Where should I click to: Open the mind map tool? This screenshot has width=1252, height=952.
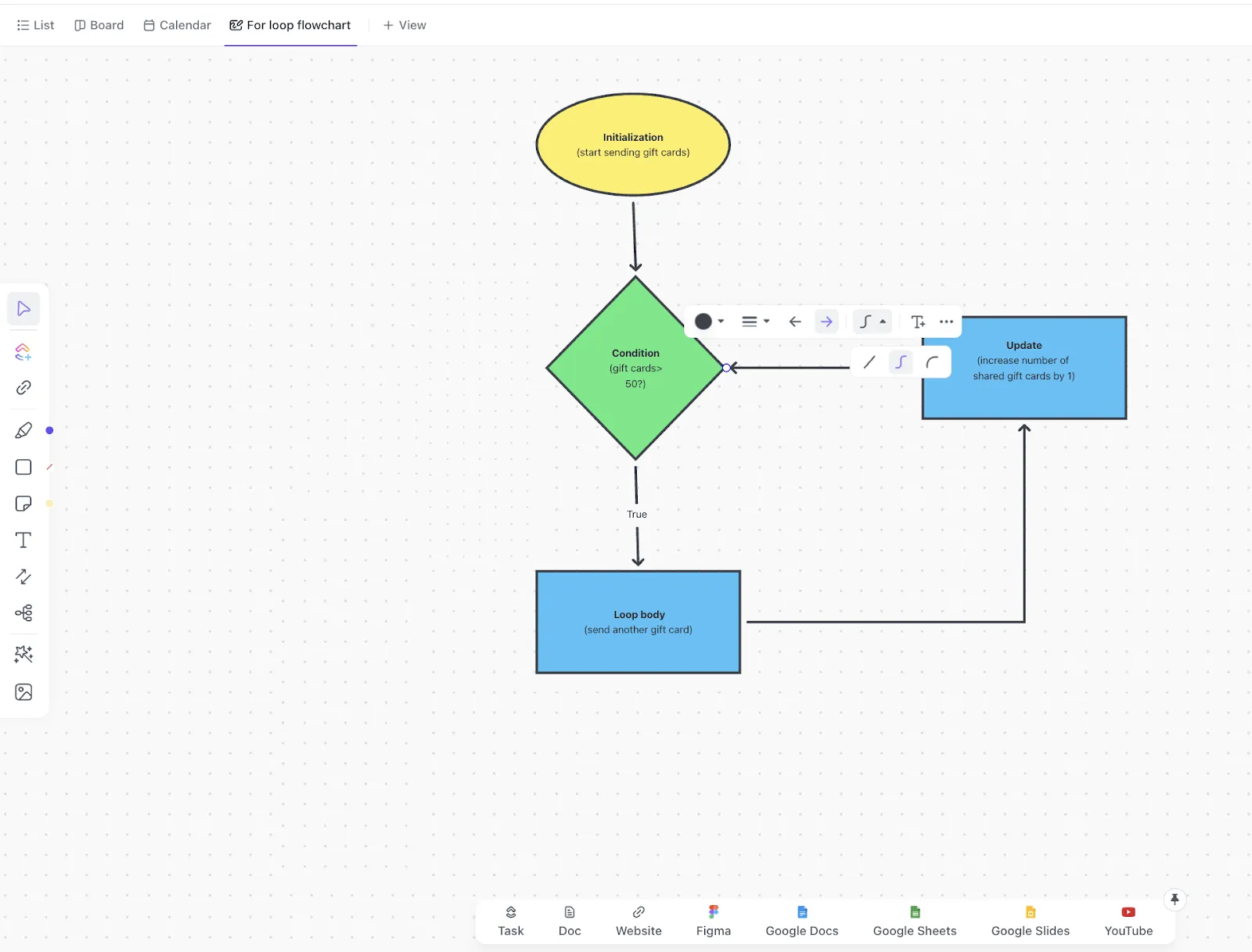coord(23,613)
